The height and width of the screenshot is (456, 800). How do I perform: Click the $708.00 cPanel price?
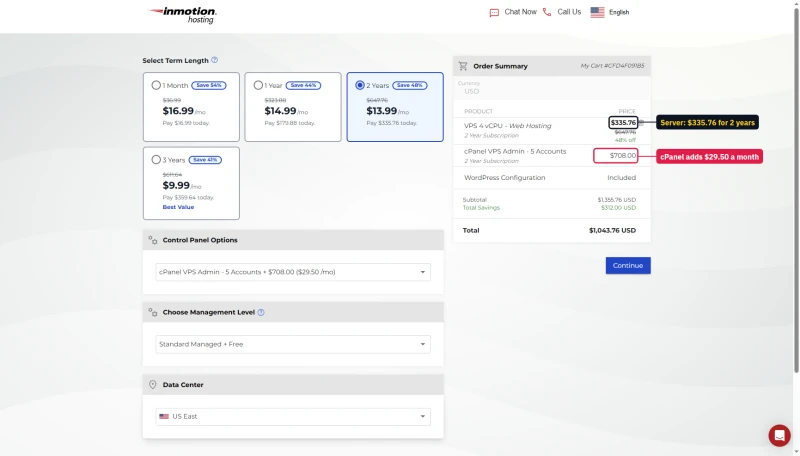[x=623, y=156]
